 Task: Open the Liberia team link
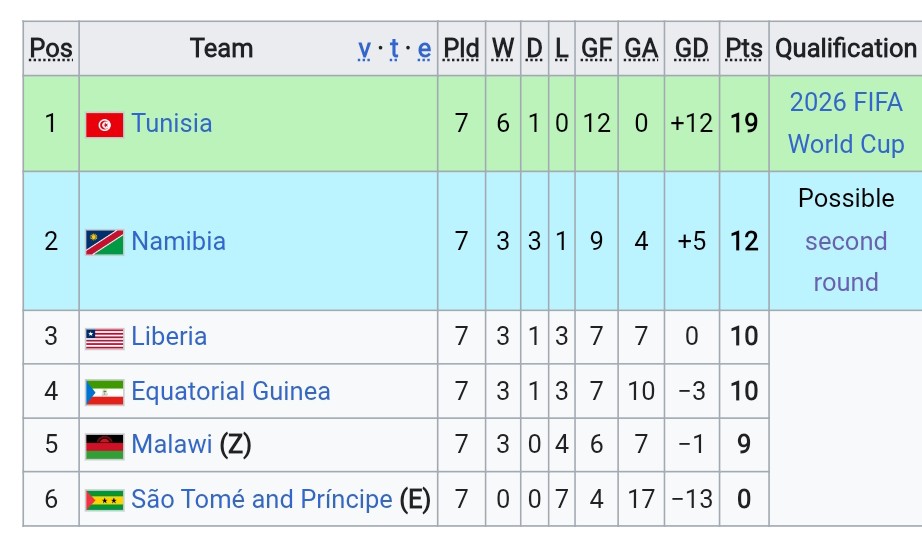point(169,336)
